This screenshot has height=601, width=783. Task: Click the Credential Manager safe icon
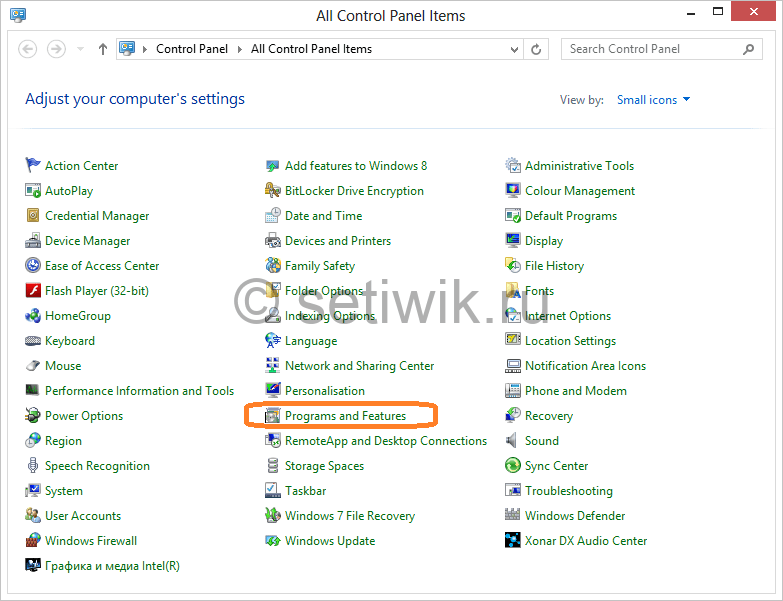click(33, 215)
